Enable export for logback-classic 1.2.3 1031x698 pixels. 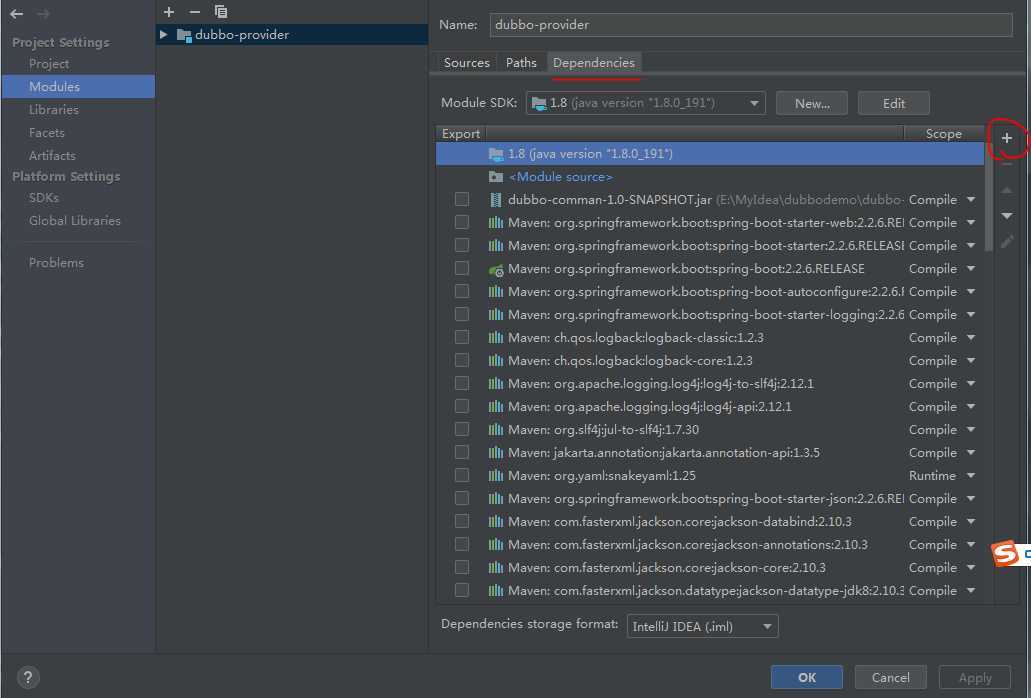(x=462, y=337)
